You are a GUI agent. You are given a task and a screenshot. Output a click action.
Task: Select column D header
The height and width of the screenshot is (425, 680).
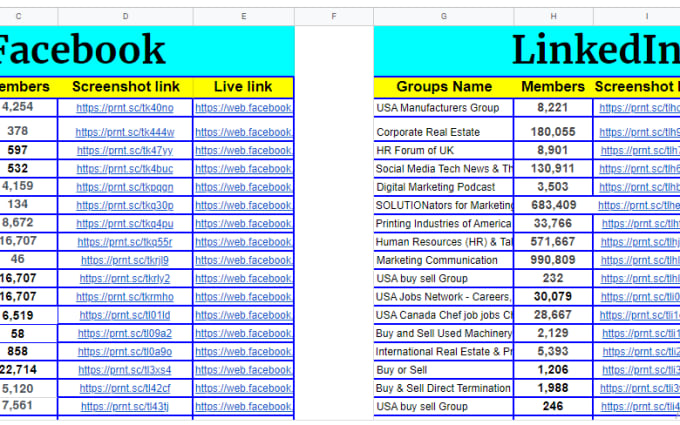(125, 16)
